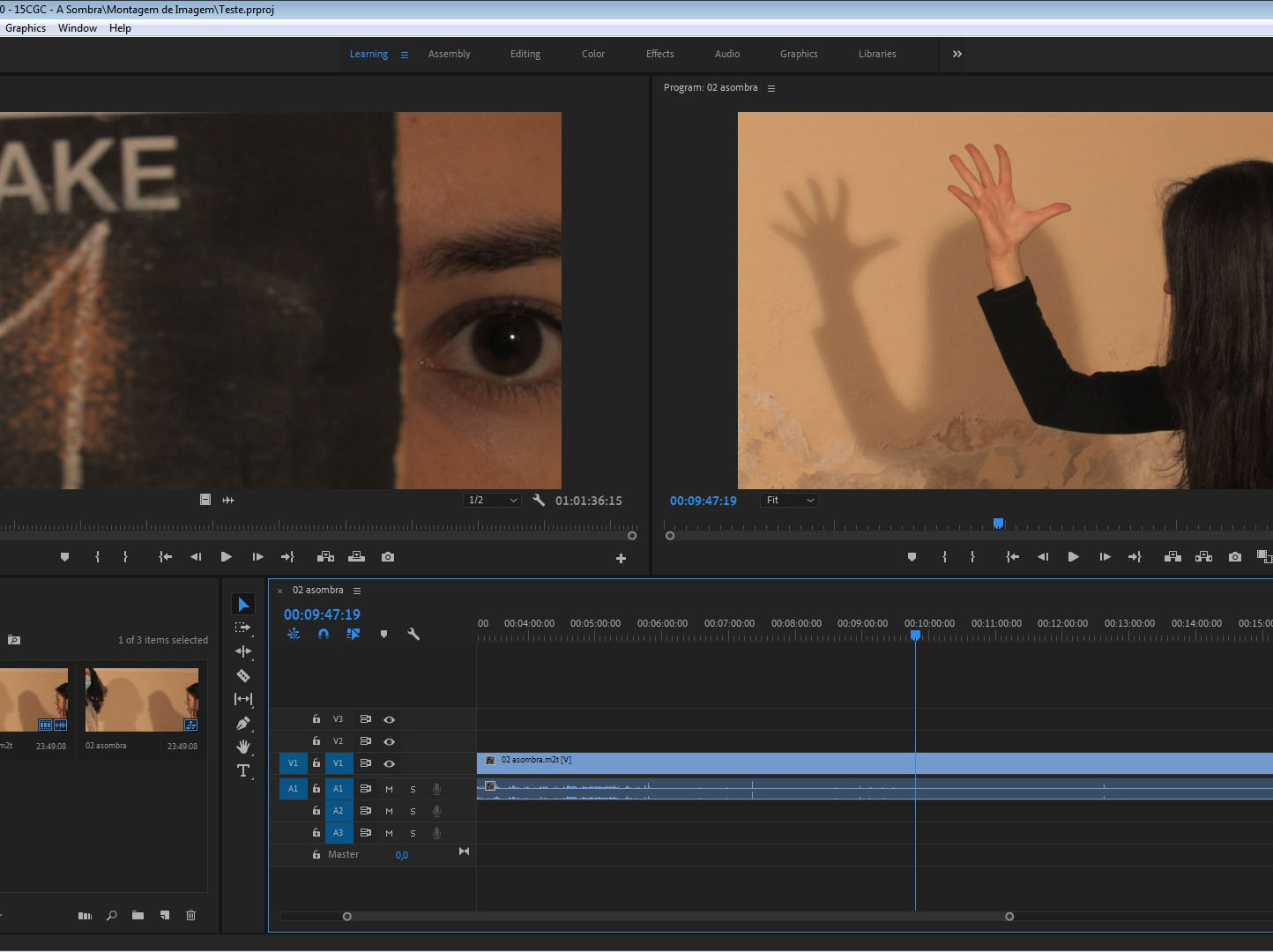Select the 02 asombra project thumbnail
This screenshot has height=952, width=1273.
click(x=141, y=700)
